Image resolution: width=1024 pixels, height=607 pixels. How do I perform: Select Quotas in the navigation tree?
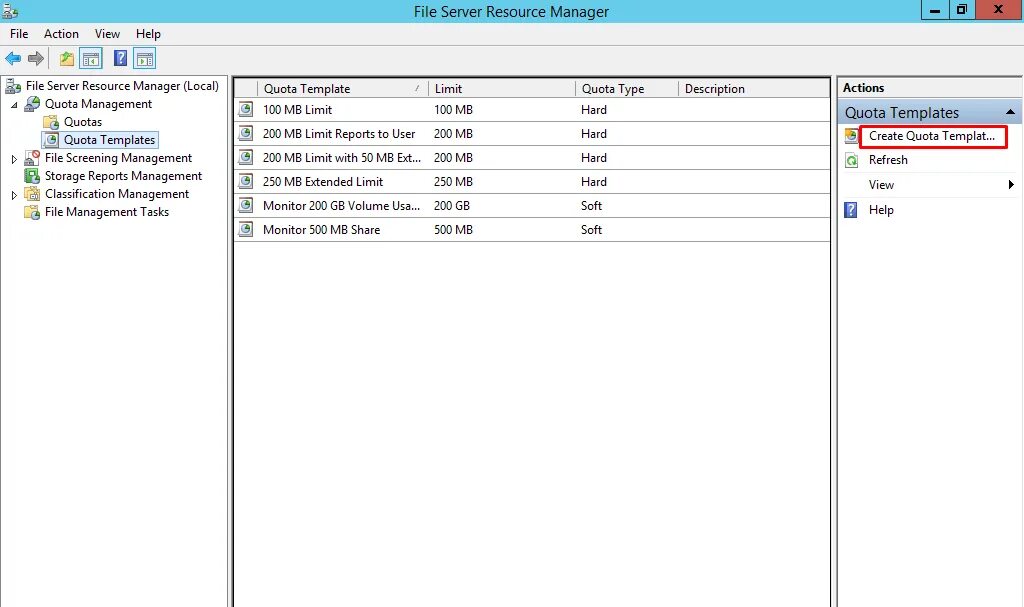tap(83, 122)
